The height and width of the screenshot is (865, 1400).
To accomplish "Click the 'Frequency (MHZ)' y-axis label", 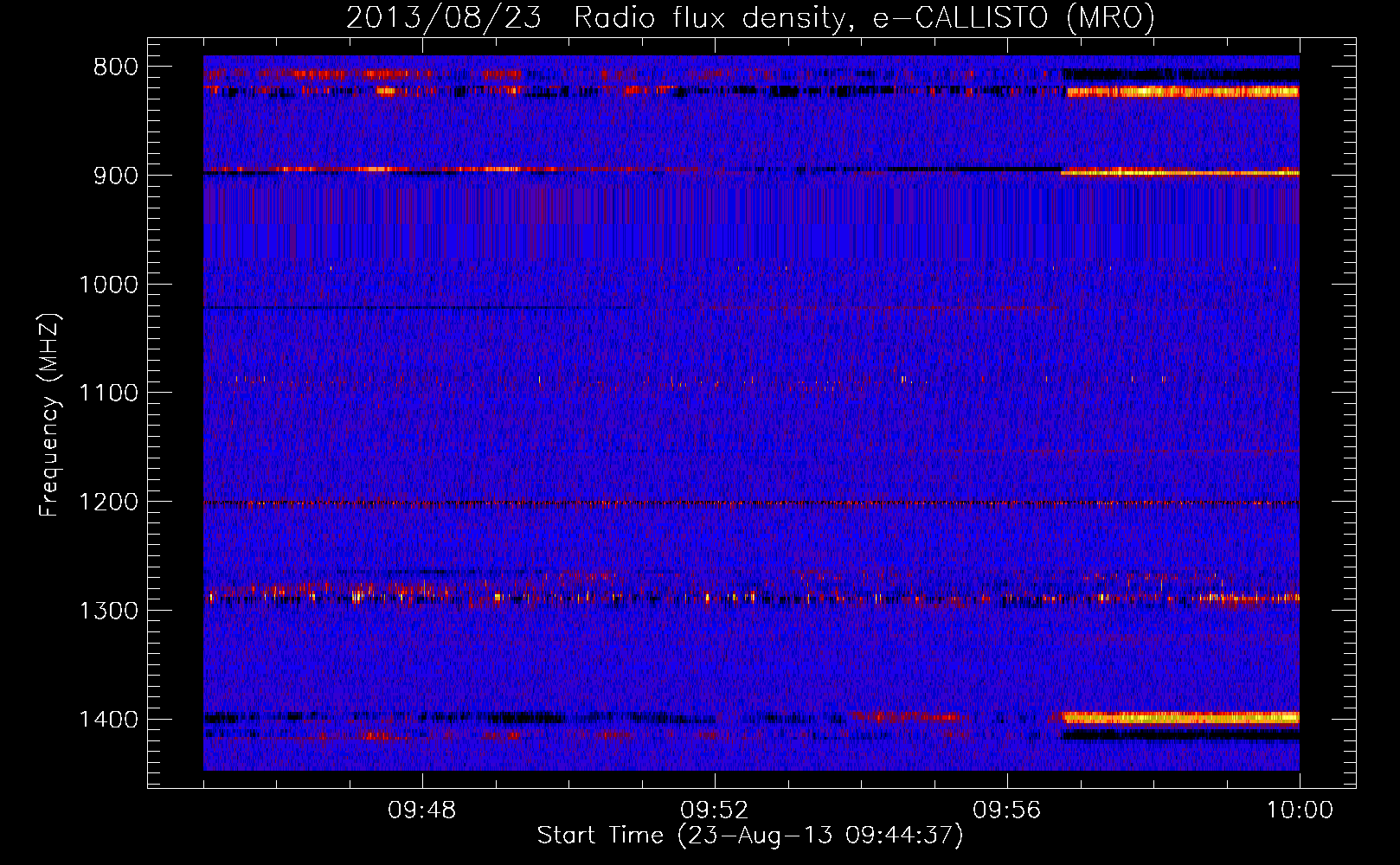I will 49,414.
